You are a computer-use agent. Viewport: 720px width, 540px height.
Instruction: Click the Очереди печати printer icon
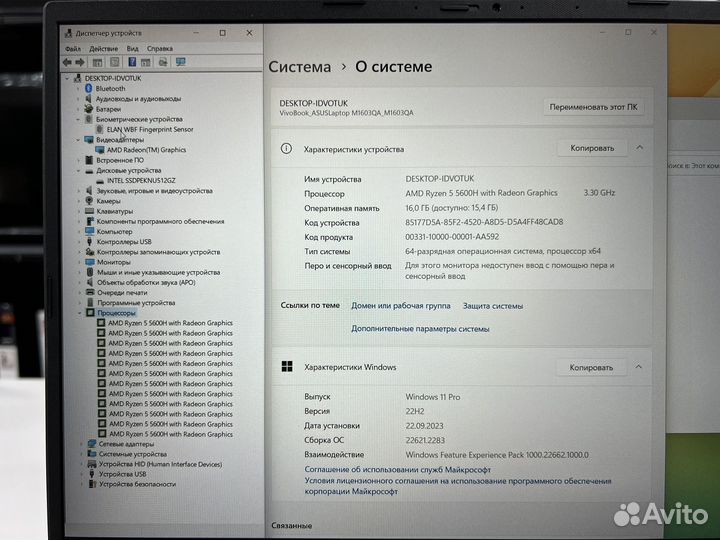point(90,292)
